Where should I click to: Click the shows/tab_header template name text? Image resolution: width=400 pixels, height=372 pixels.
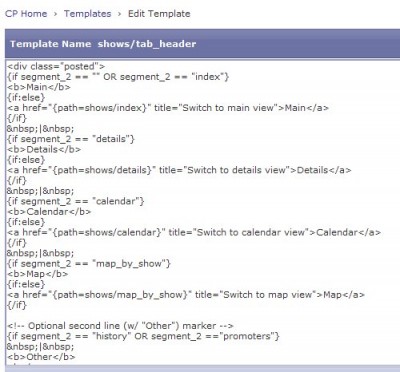tap(147, 44)
